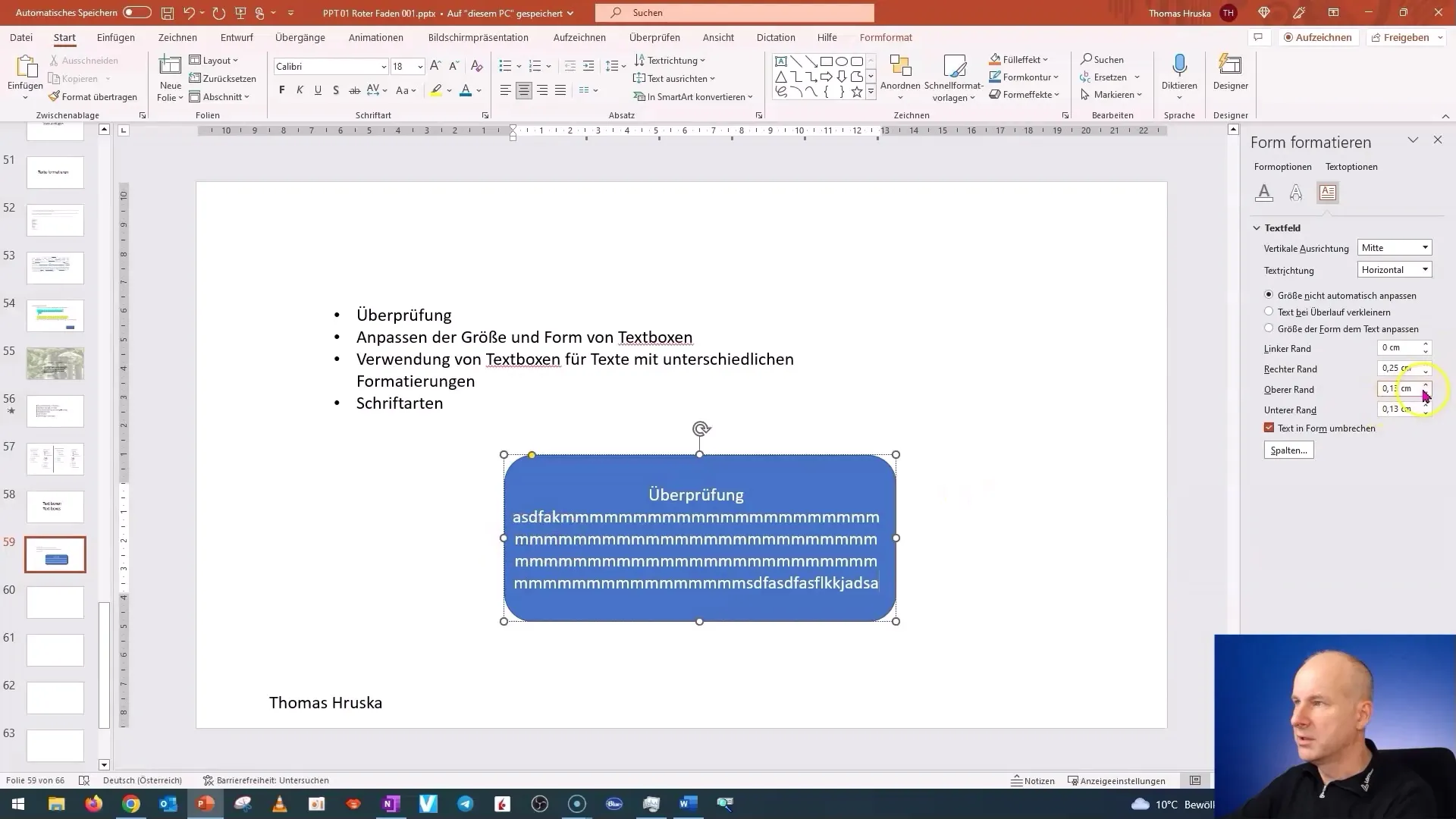Select Größe der Form dem Text anpassen
Viewport: 1456px width, 819px height.
tap(1269, 328)
